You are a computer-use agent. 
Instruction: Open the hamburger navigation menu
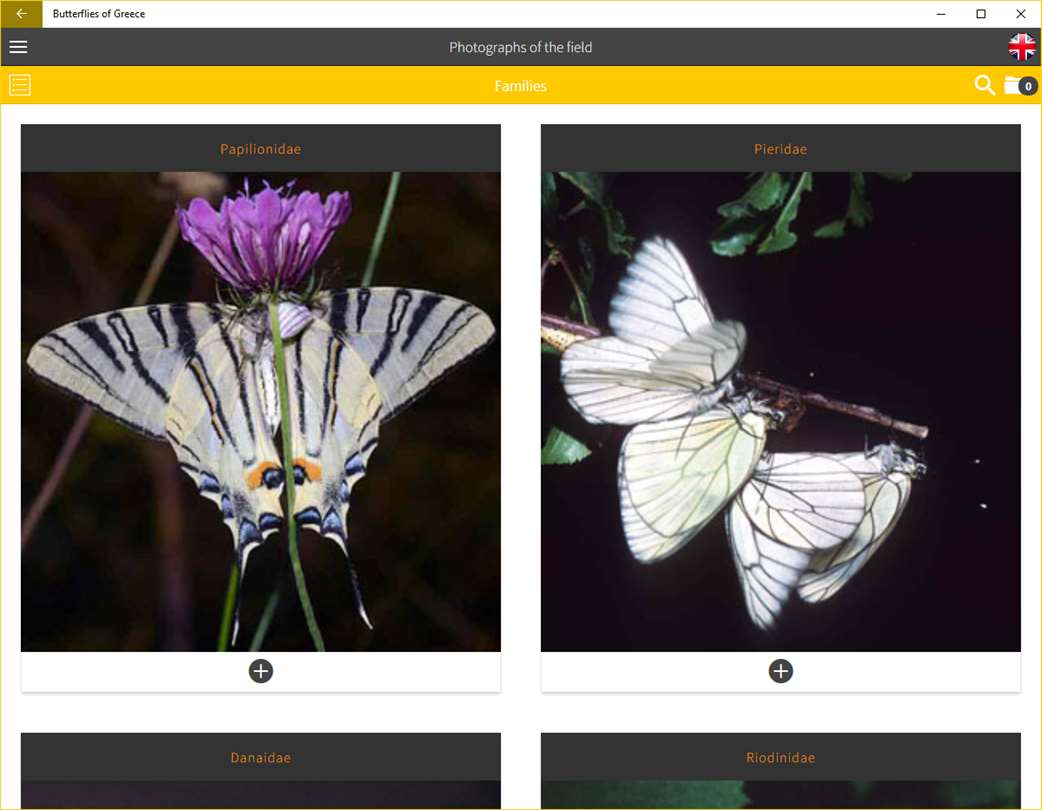click(x=19, y=47)
